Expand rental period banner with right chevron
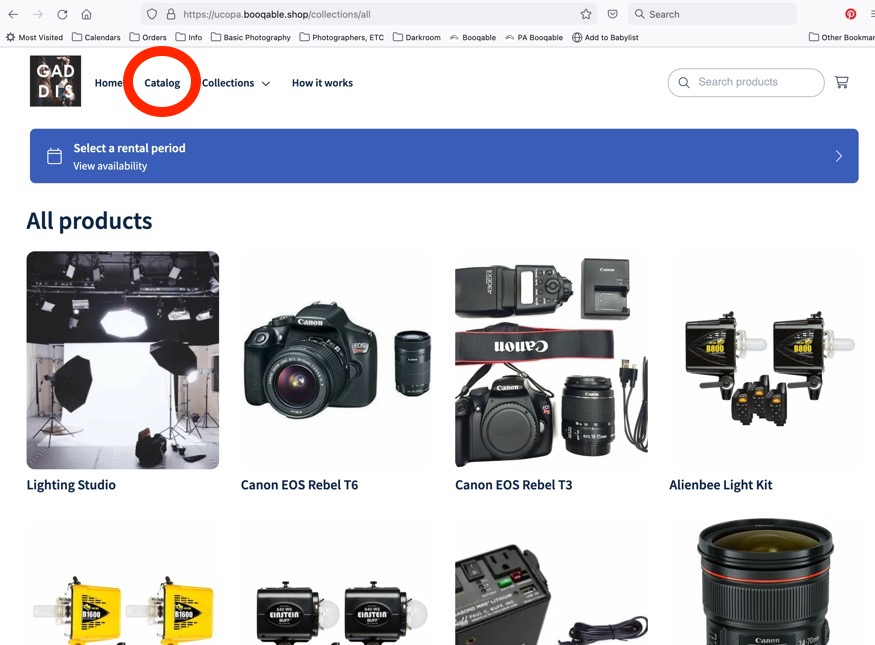This screenshot has height=645, width=875. 839,156
